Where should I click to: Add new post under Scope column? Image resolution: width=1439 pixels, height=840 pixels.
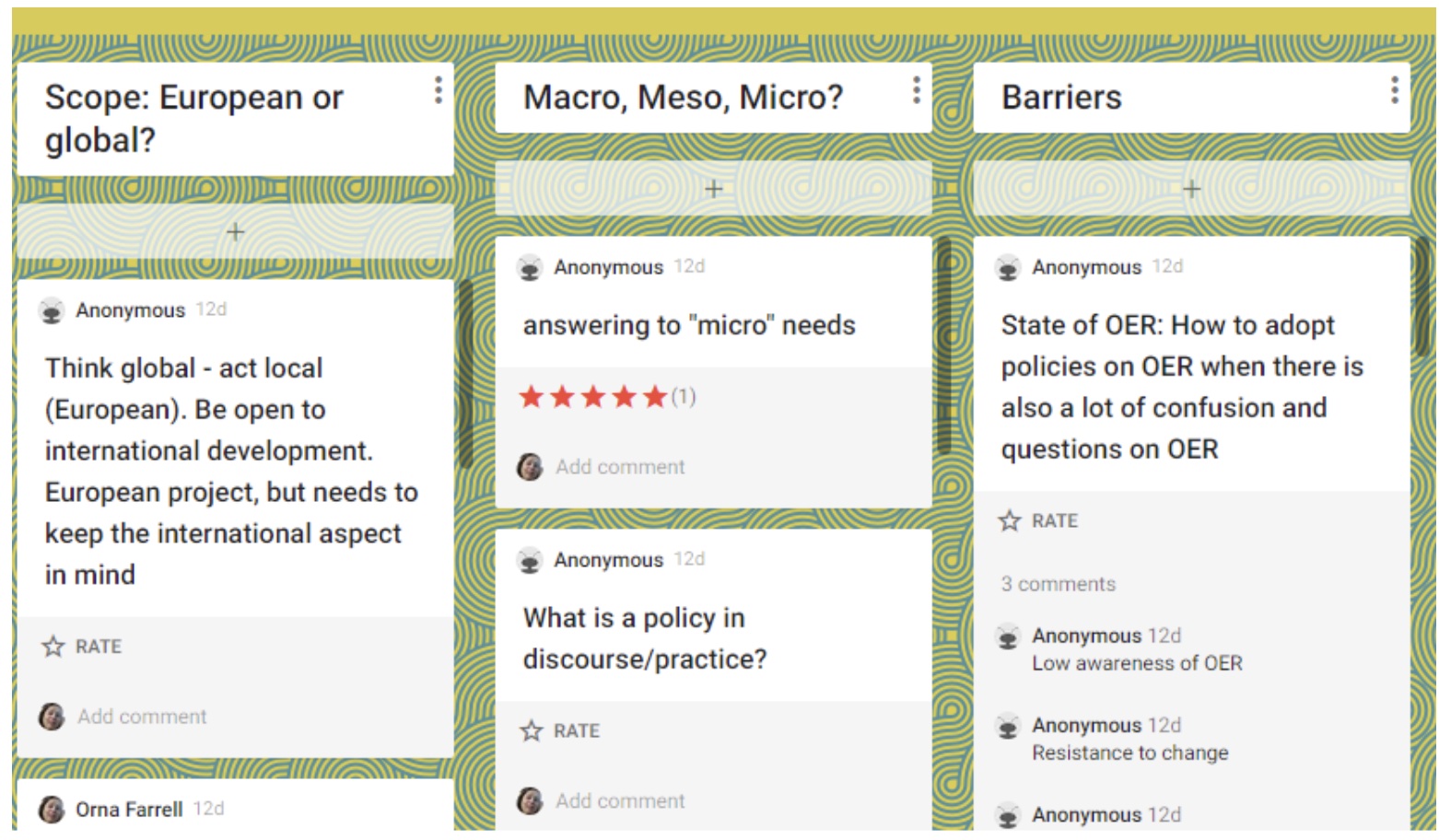236,232
